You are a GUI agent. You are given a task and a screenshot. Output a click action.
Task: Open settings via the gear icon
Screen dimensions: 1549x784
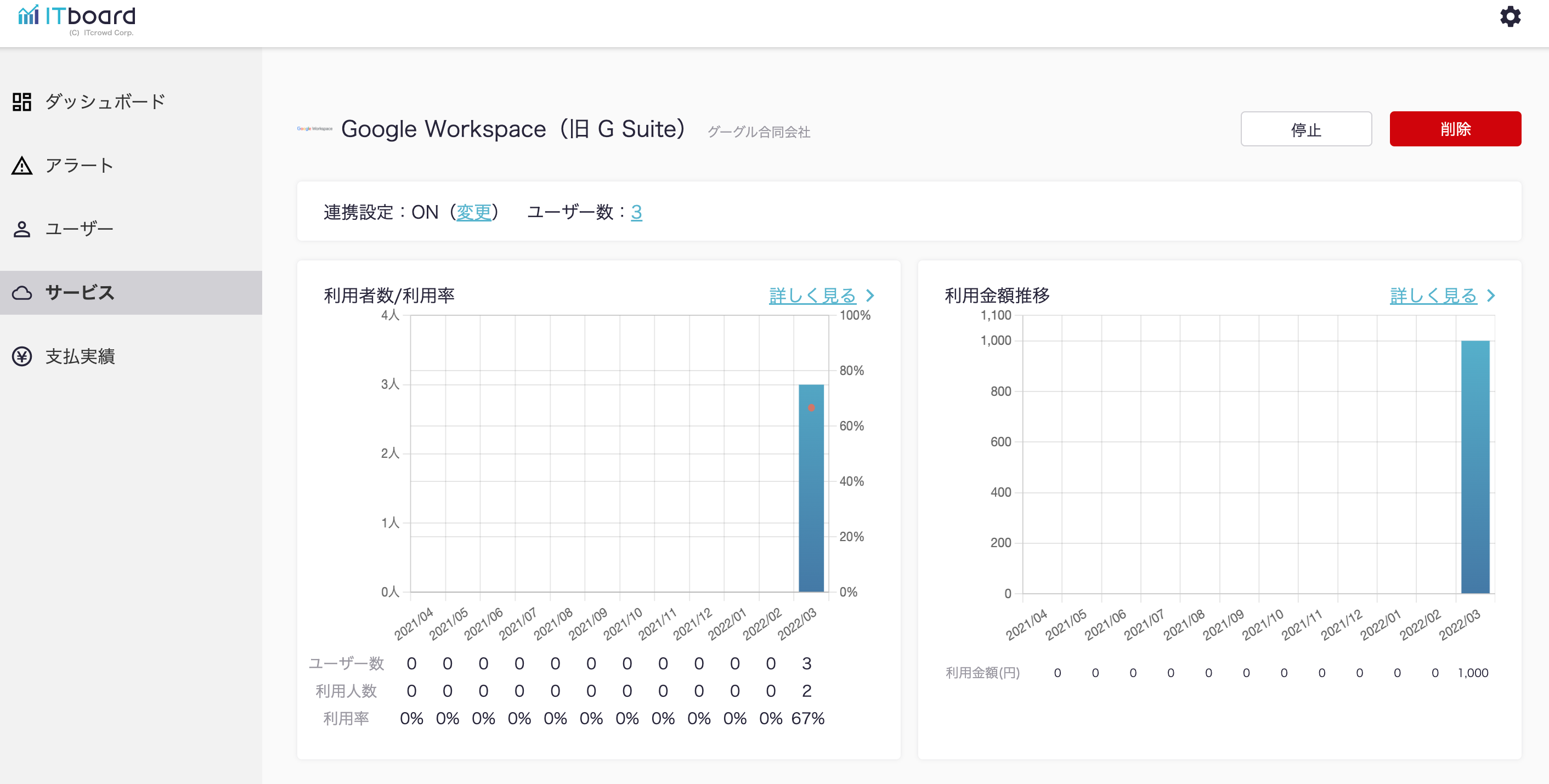(1510, 17)
